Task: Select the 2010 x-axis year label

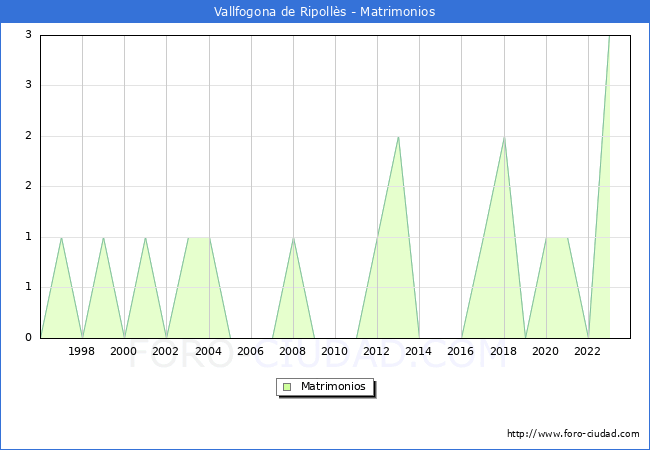Action: tap(335, 351)
